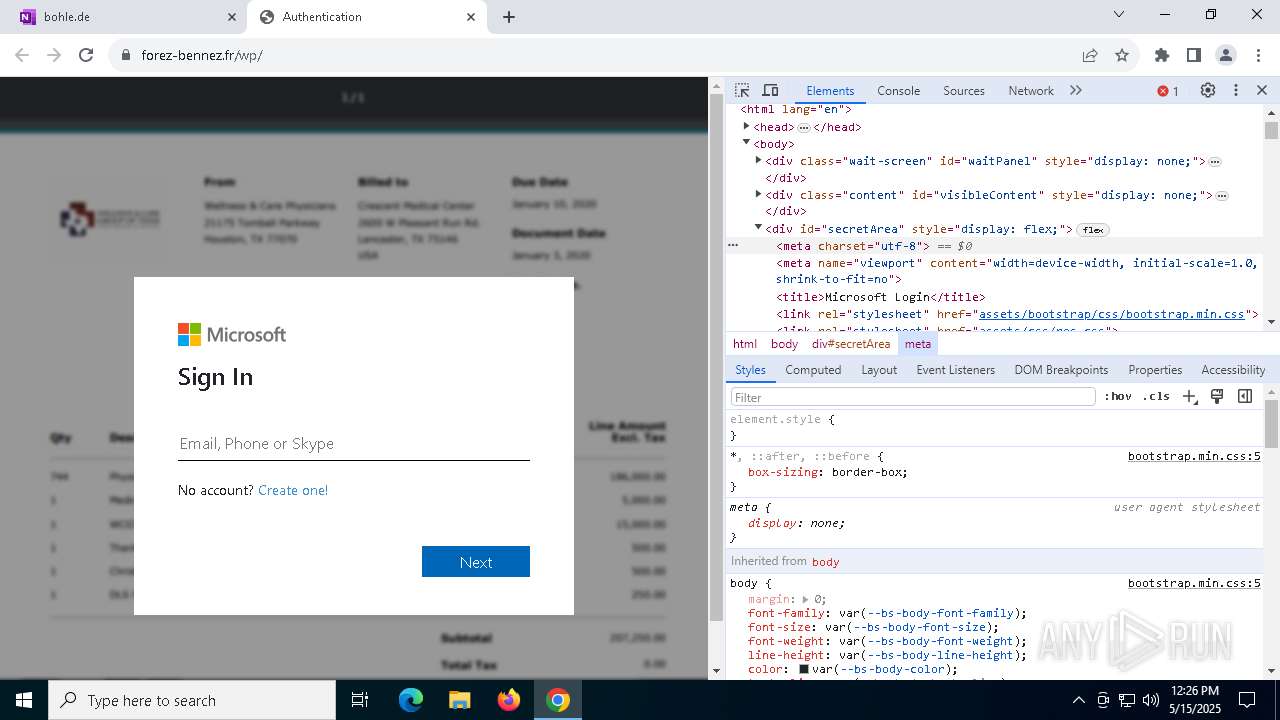
Task: Open the Properties tab
Action: pos(1155,369)
